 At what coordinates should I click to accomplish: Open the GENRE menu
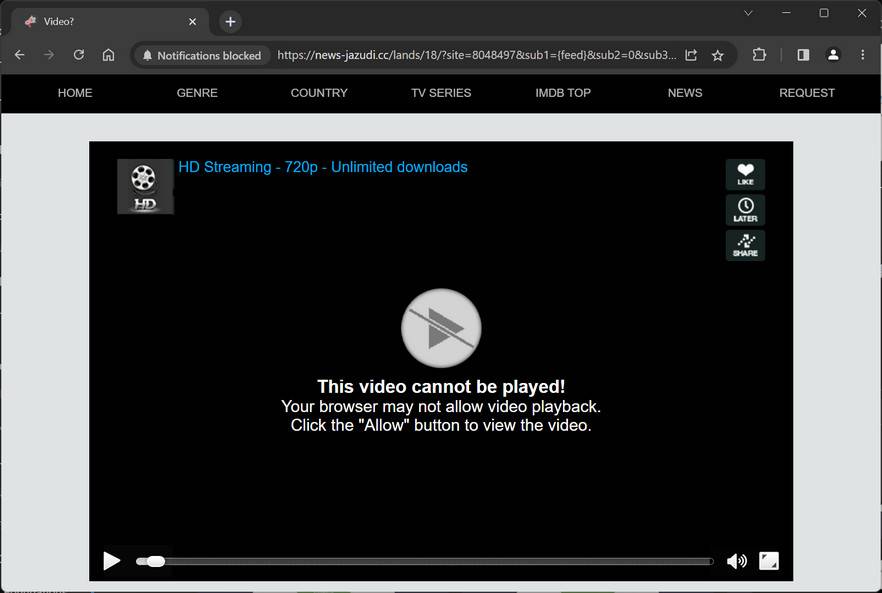click(197, 93)
